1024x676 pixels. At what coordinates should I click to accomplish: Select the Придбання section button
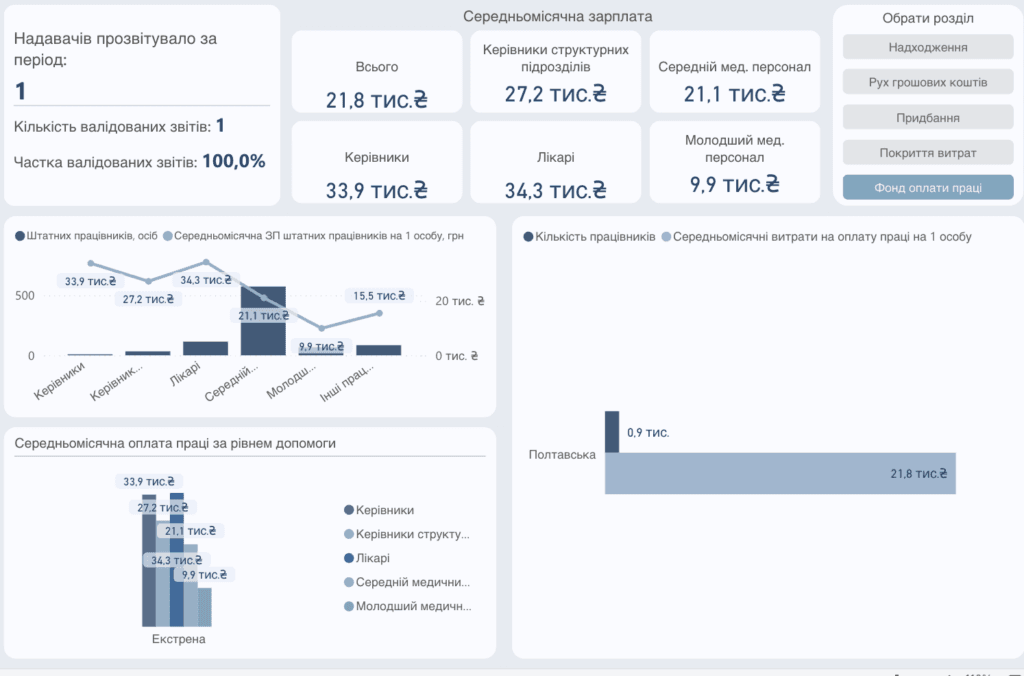coord(927,118)
